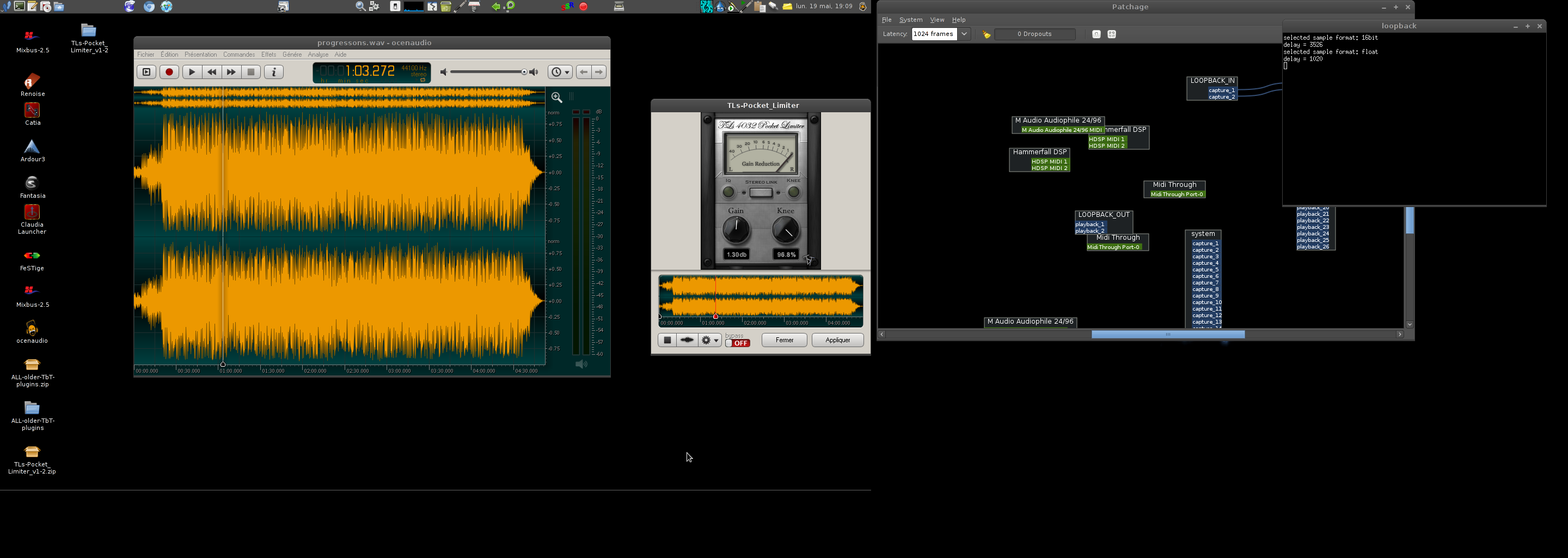This screenshot has width=1568, height=558.
Task: Open the clock time-format dropdown
Action: pos(559,72)
